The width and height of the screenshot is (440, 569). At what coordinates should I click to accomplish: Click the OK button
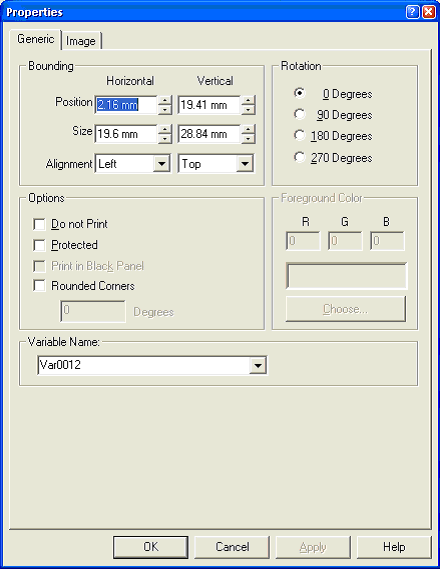click(151, 547)
